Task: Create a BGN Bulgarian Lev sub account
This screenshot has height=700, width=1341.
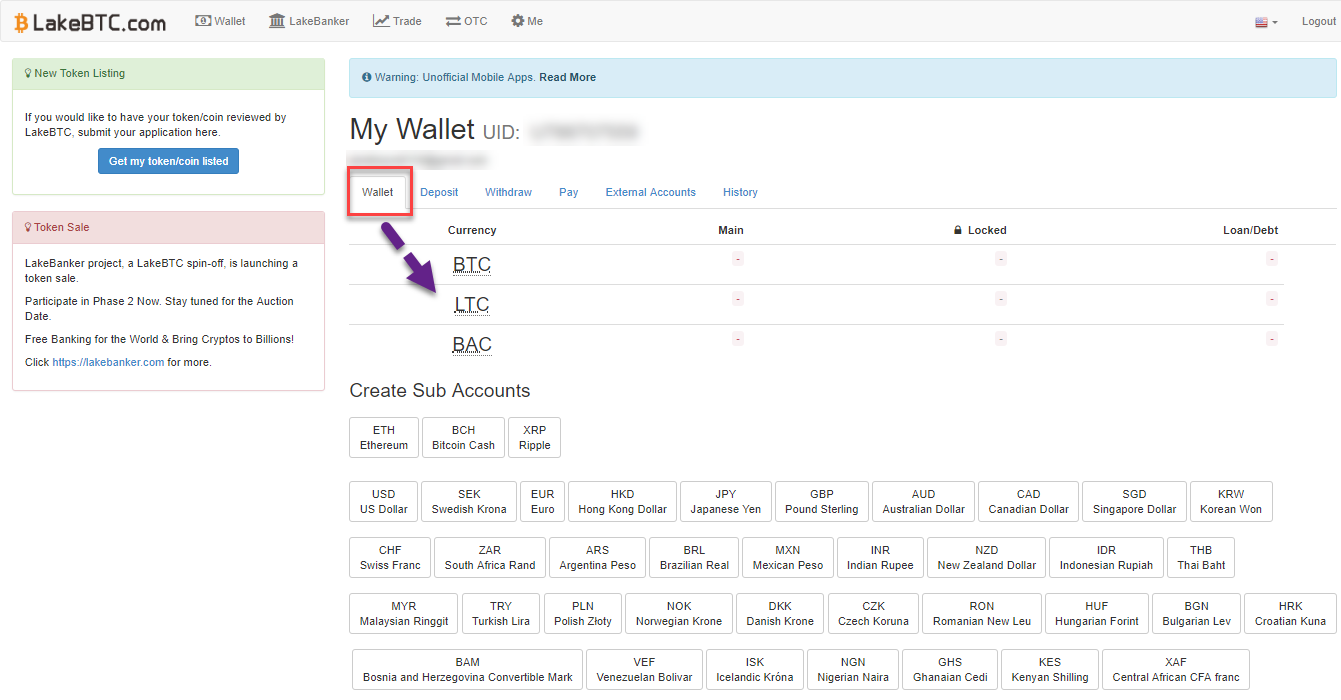Action: [x=1197, y=614]
